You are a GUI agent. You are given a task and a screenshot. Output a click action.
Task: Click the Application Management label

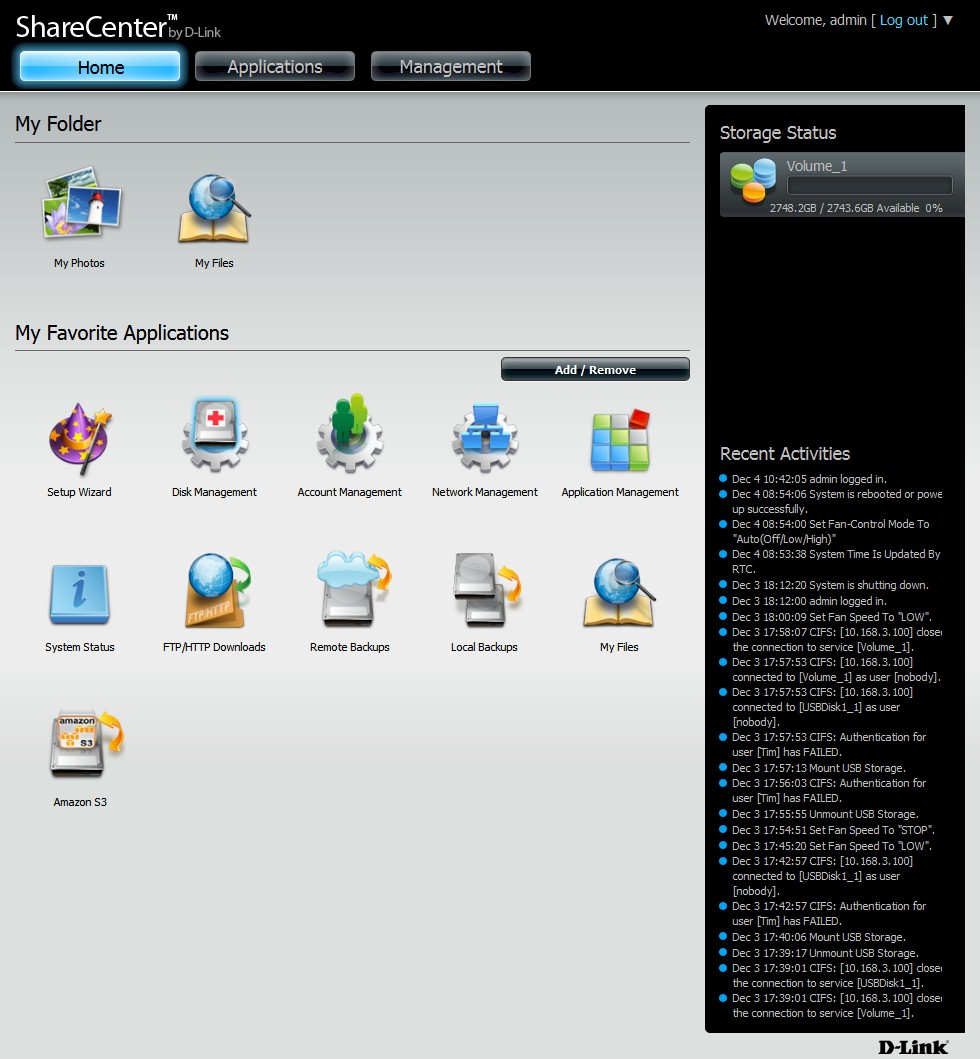coord(620,492)
